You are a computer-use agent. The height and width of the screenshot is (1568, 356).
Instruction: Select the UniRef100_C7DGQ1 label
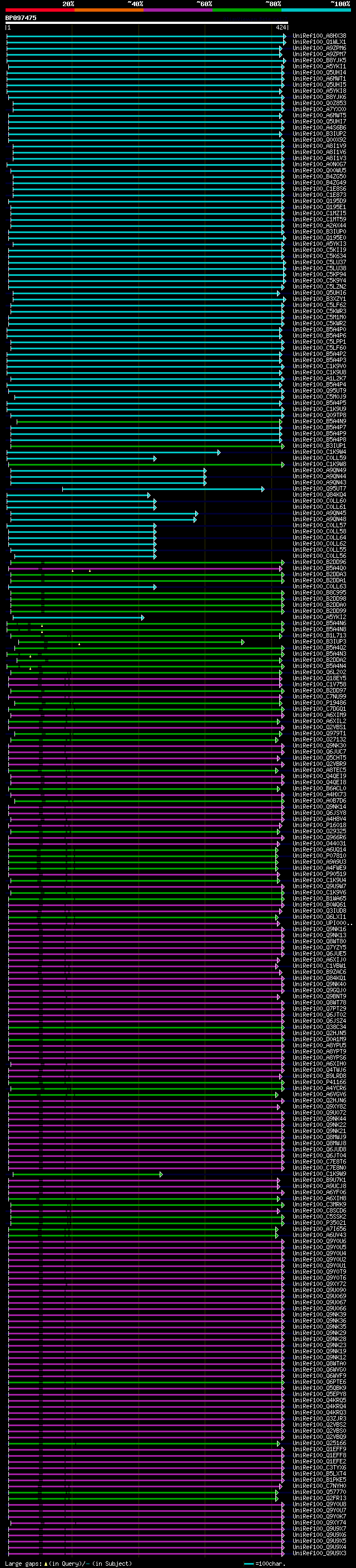click(x=319, y=709)
